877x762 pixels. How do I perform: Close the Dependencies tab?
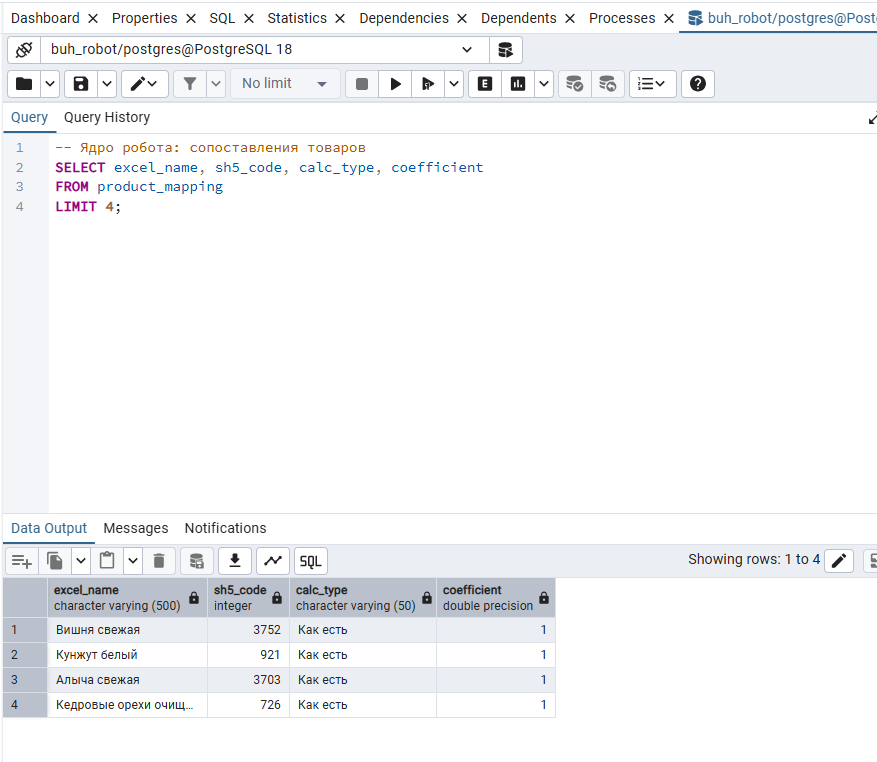click(462, 19)
